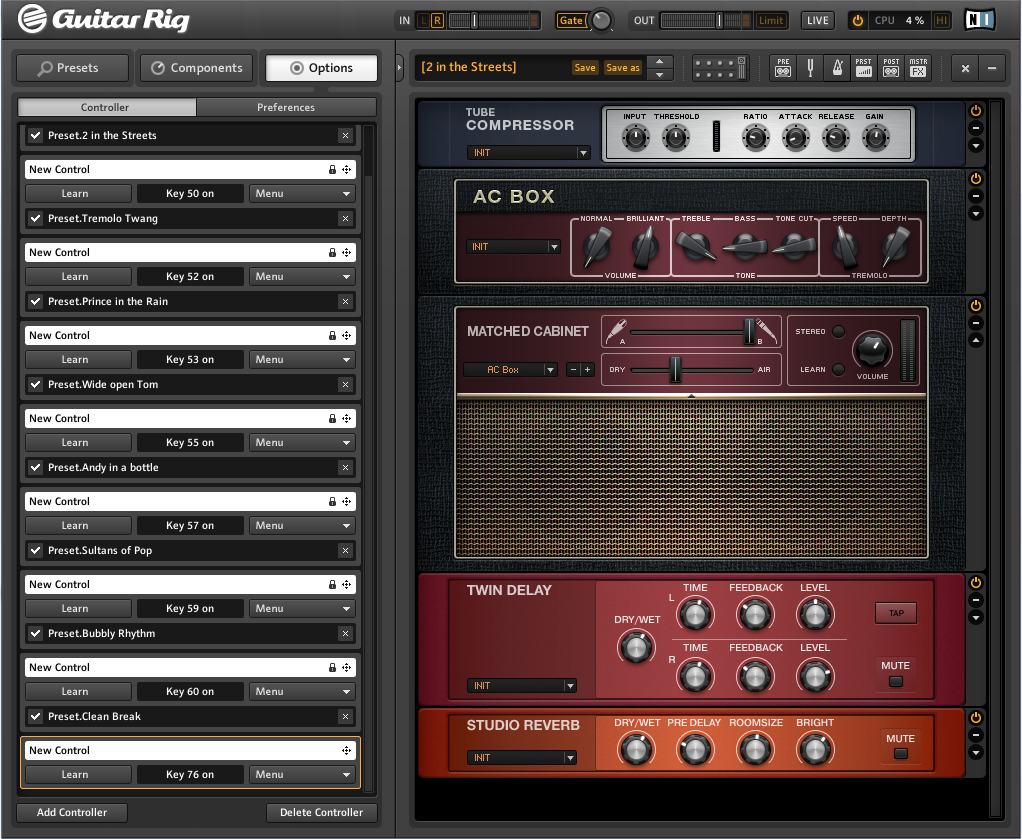Open Twin Delay INIT preset dropdown
Image resolution: width=1022 pixels, height=839 pixels.
click(521, 686)
